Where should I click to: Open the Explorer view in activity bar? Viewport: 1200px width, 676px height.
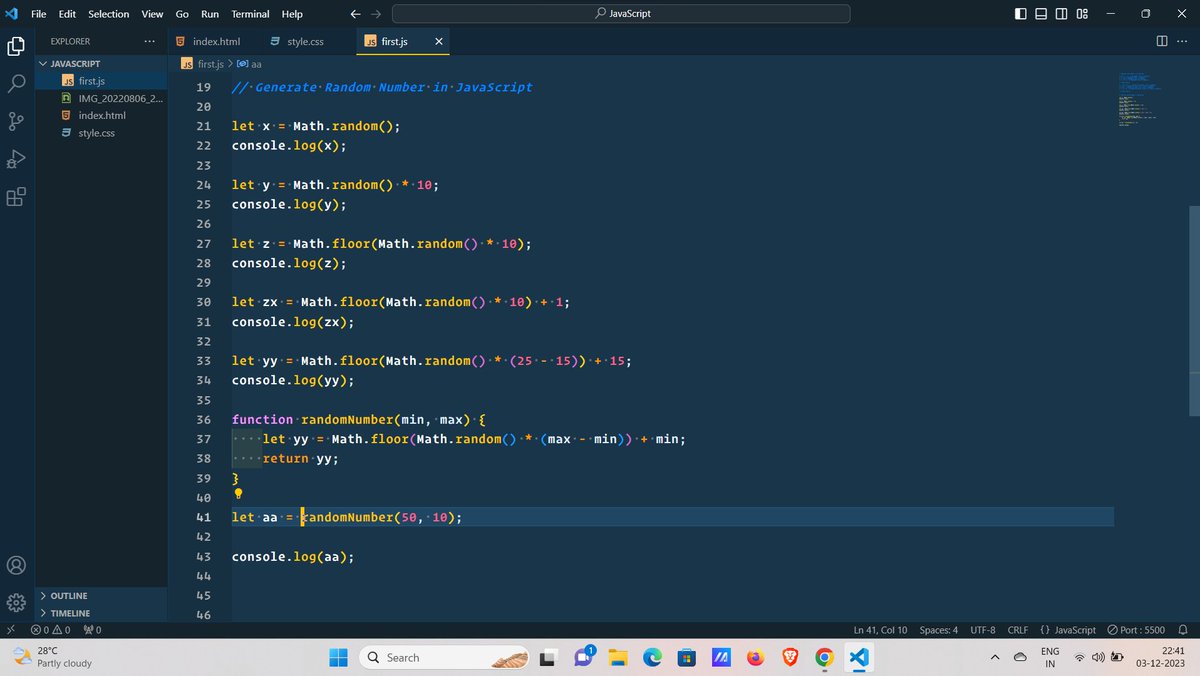tap(16, 46)
